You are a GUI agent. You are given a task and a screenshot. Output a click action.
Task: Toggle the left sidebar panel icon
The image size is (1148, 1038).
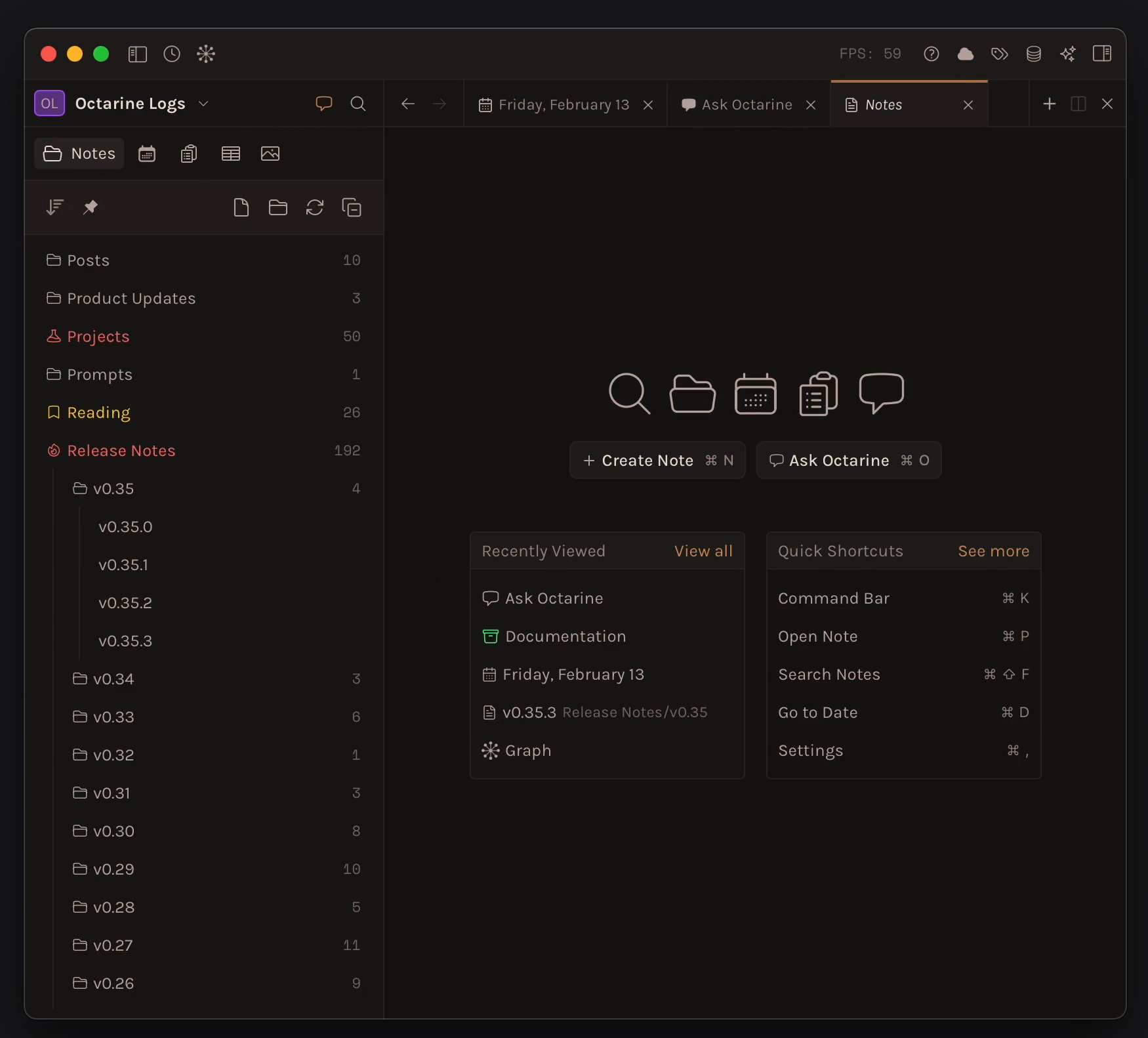[138, 54]
